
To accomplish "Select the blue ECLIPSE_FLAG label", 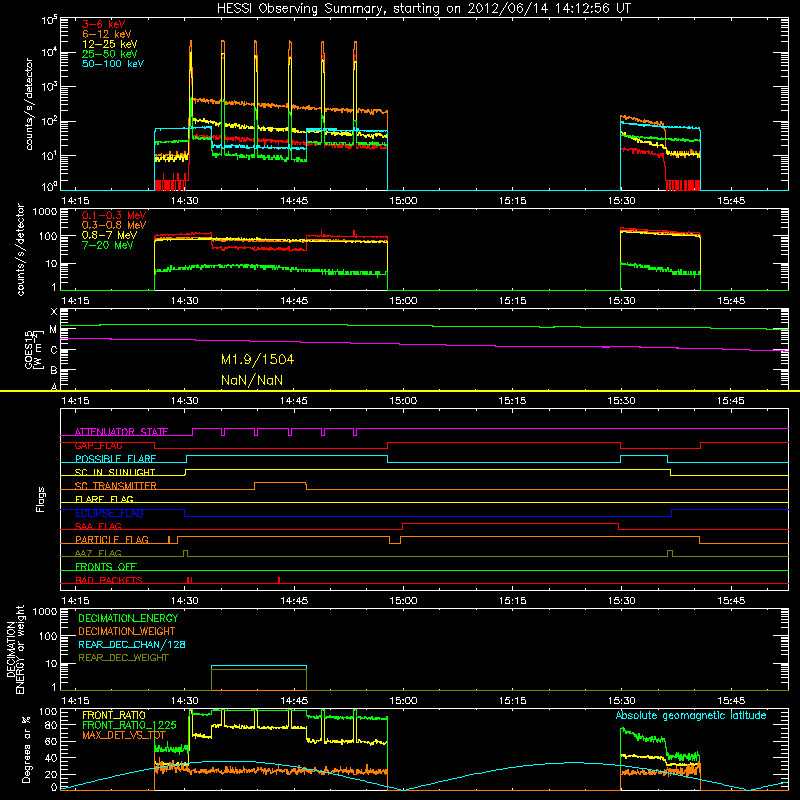I will pos(110,513).
